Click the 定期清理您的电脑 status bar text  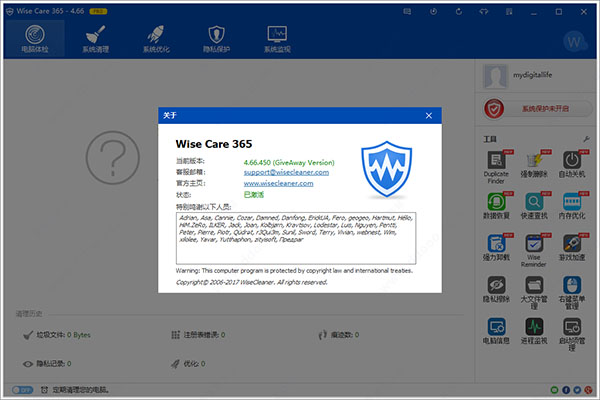click(81, 390)
